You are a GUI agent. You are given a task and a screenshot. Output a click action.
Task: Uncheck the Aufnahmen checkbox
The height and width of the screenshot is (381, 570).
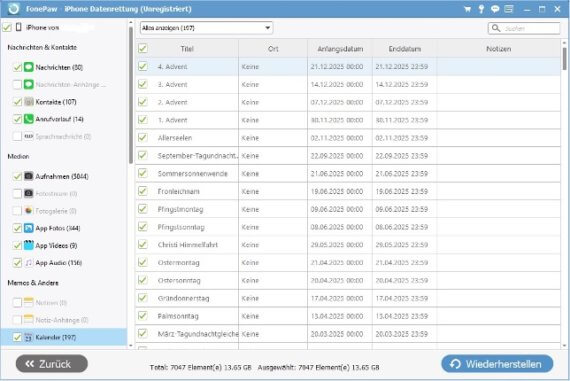click(17, 176)
